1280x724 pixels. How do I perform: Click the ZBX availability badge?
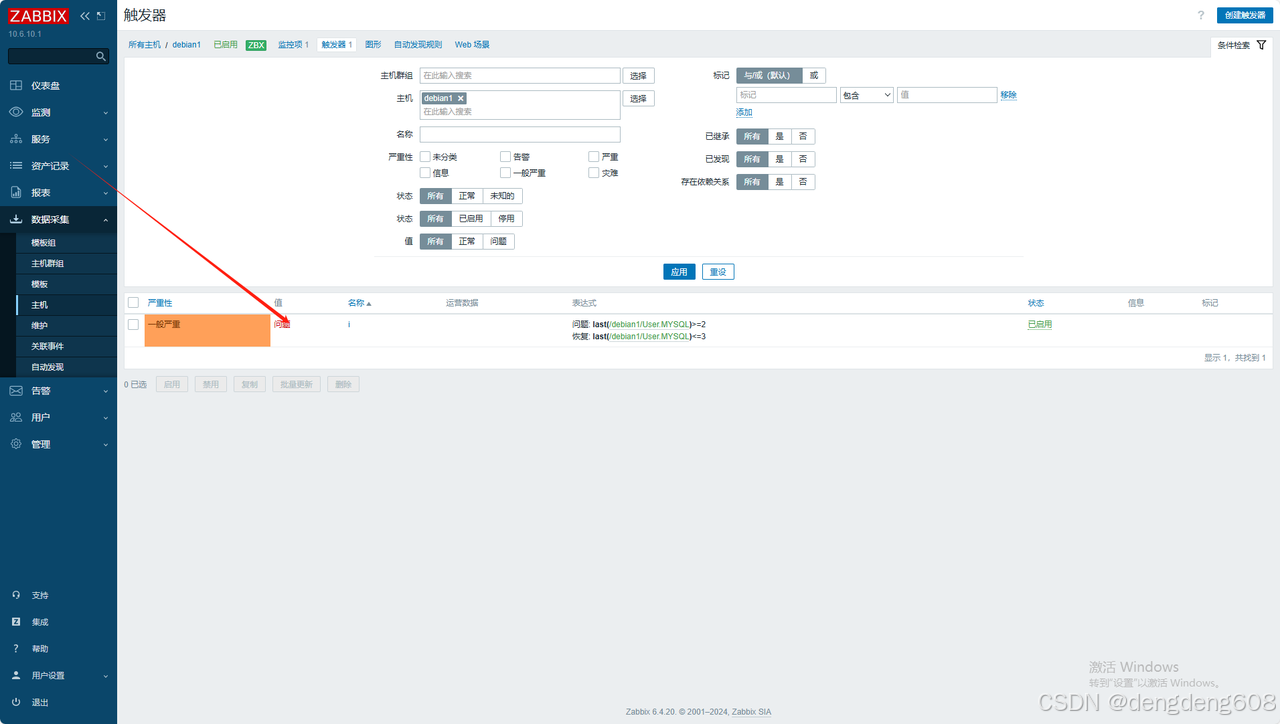click(256, 45)
